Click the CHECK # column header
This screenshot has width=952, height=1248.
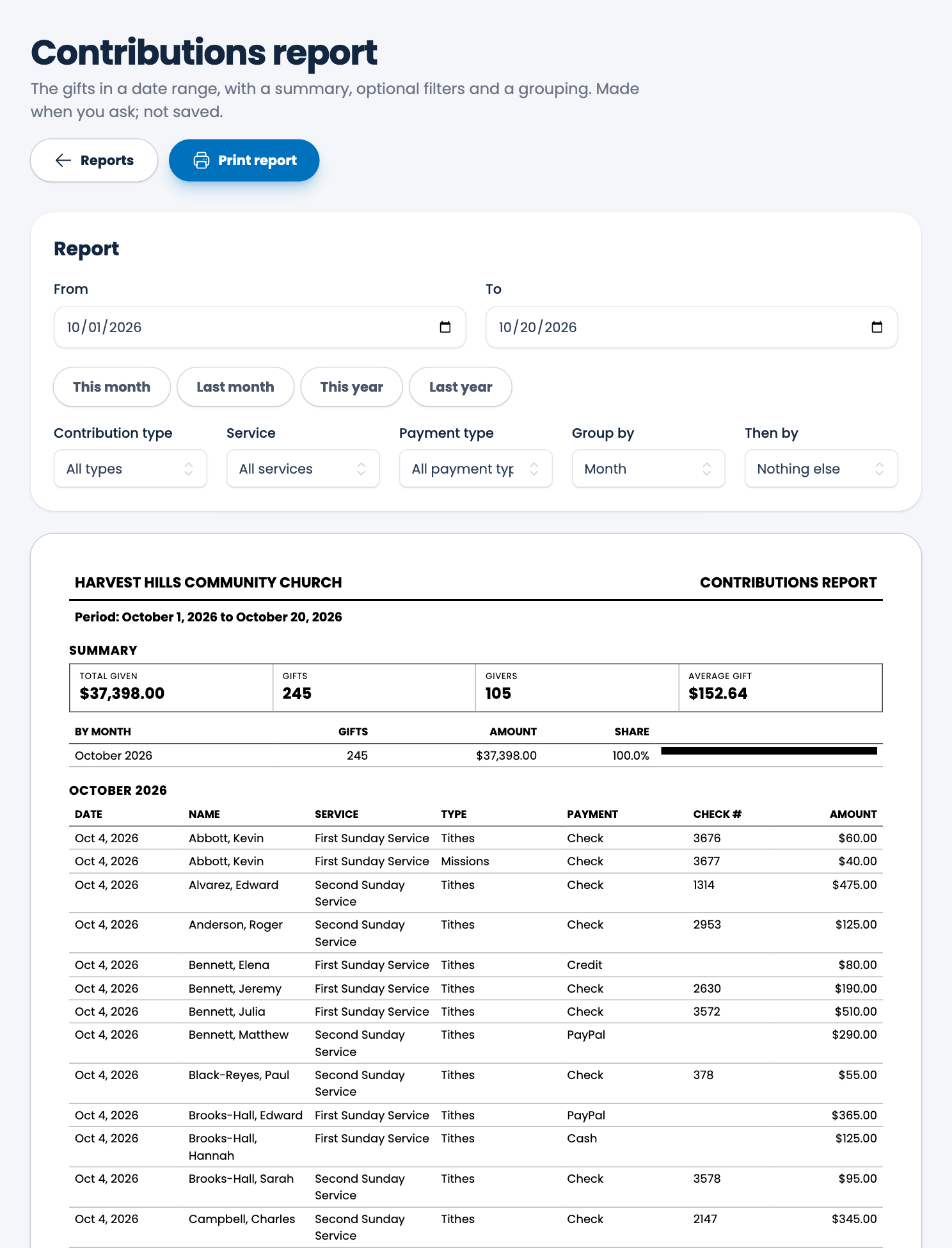pyautogui.click(x=717, y=814)
